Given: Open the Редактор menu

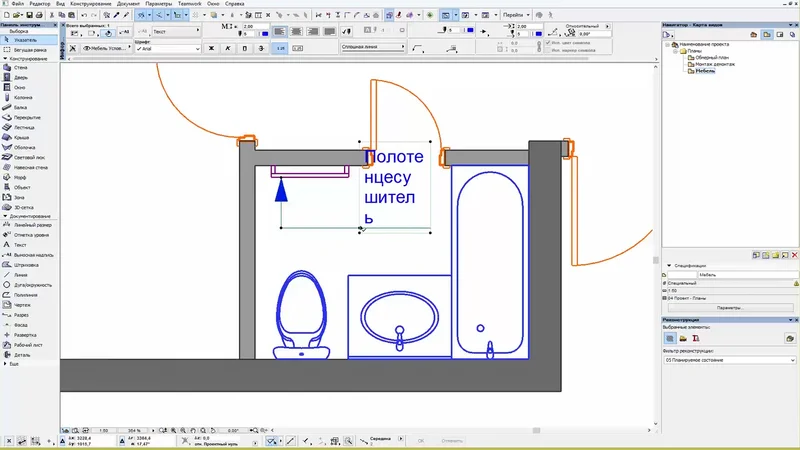Looking at the screenshot, I should tap(40, 4).
